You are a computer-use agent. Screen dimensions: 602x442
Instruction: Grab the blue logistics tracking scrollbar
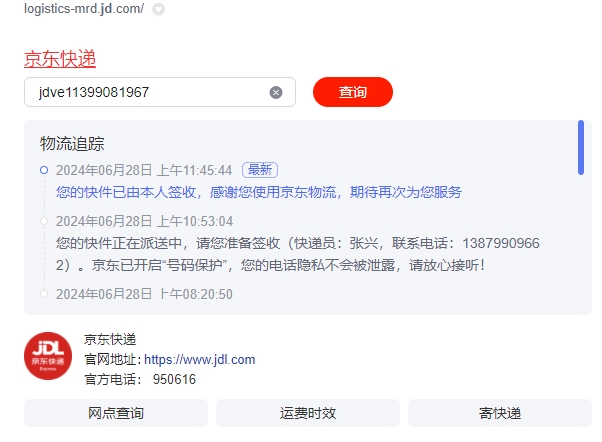[581, 147]
